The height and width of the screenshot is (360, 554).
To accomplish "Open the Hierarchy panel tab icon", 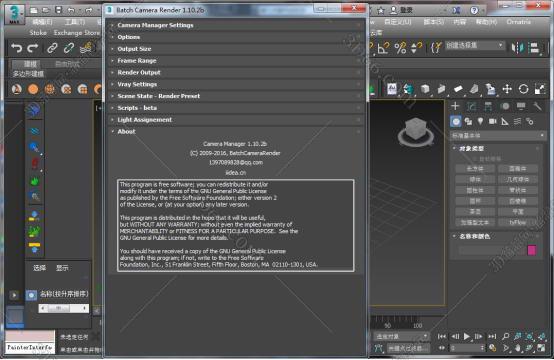I will pyautogui.click(x=488, y=106).
